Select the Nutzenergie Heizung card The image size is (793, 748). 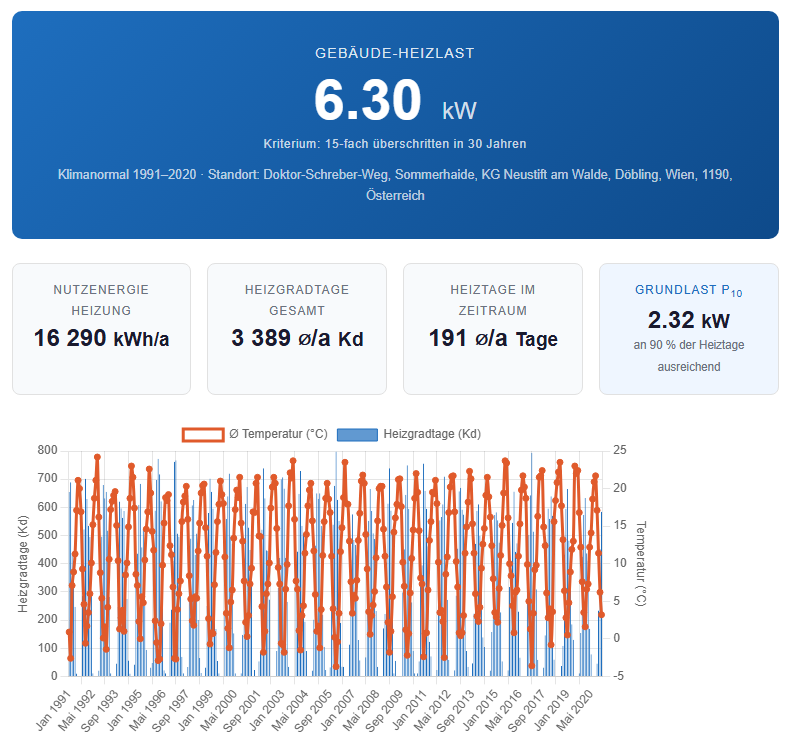tap(101, 328)
